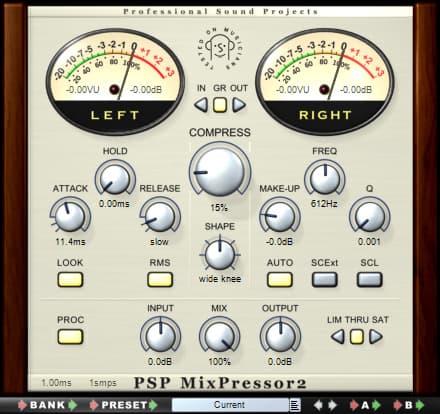Click the 1.00ms status readout
Screen dimensions: 440x414
(x=56, y=383)
